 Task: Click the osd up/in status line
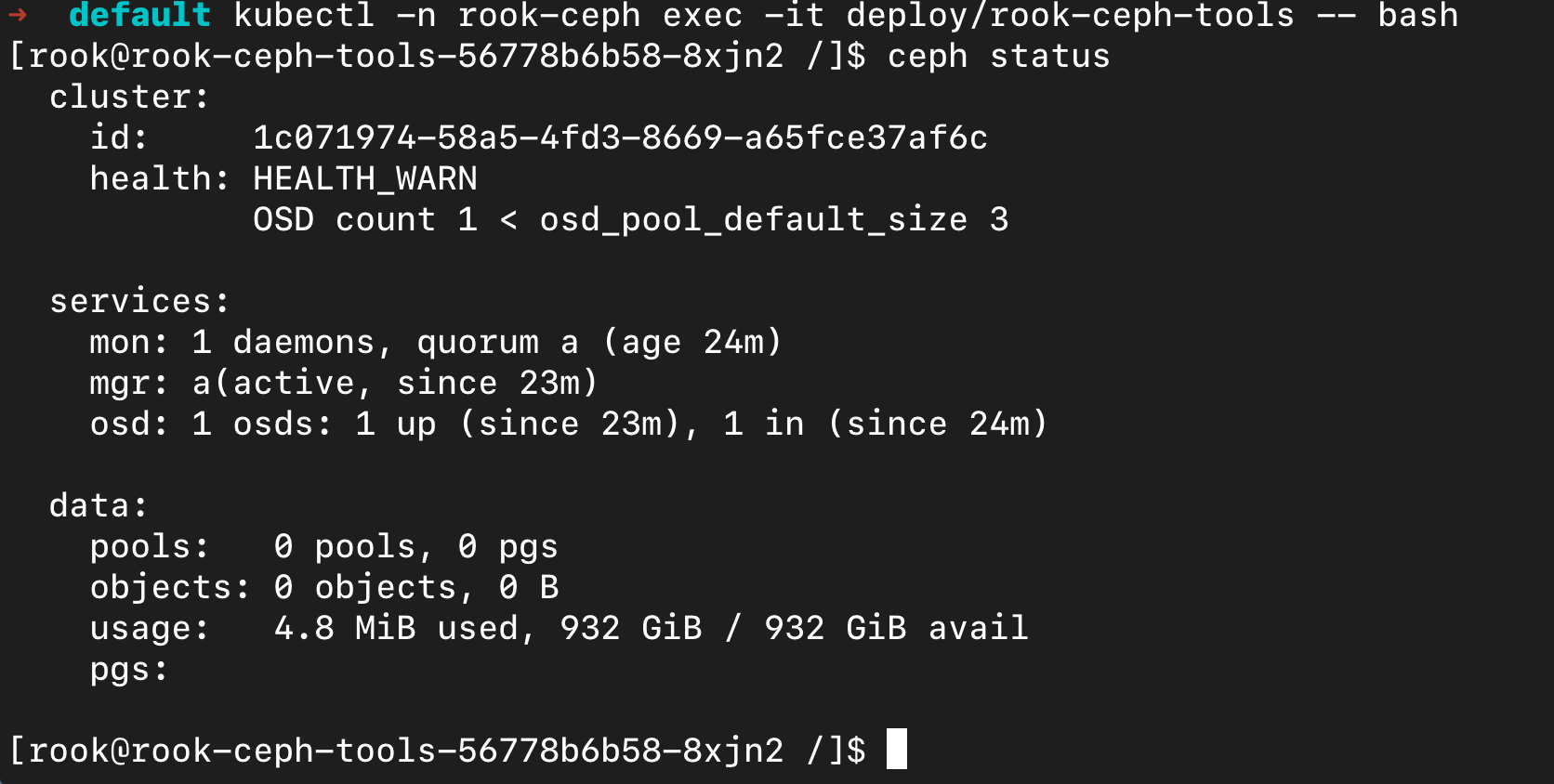[568, 425]
